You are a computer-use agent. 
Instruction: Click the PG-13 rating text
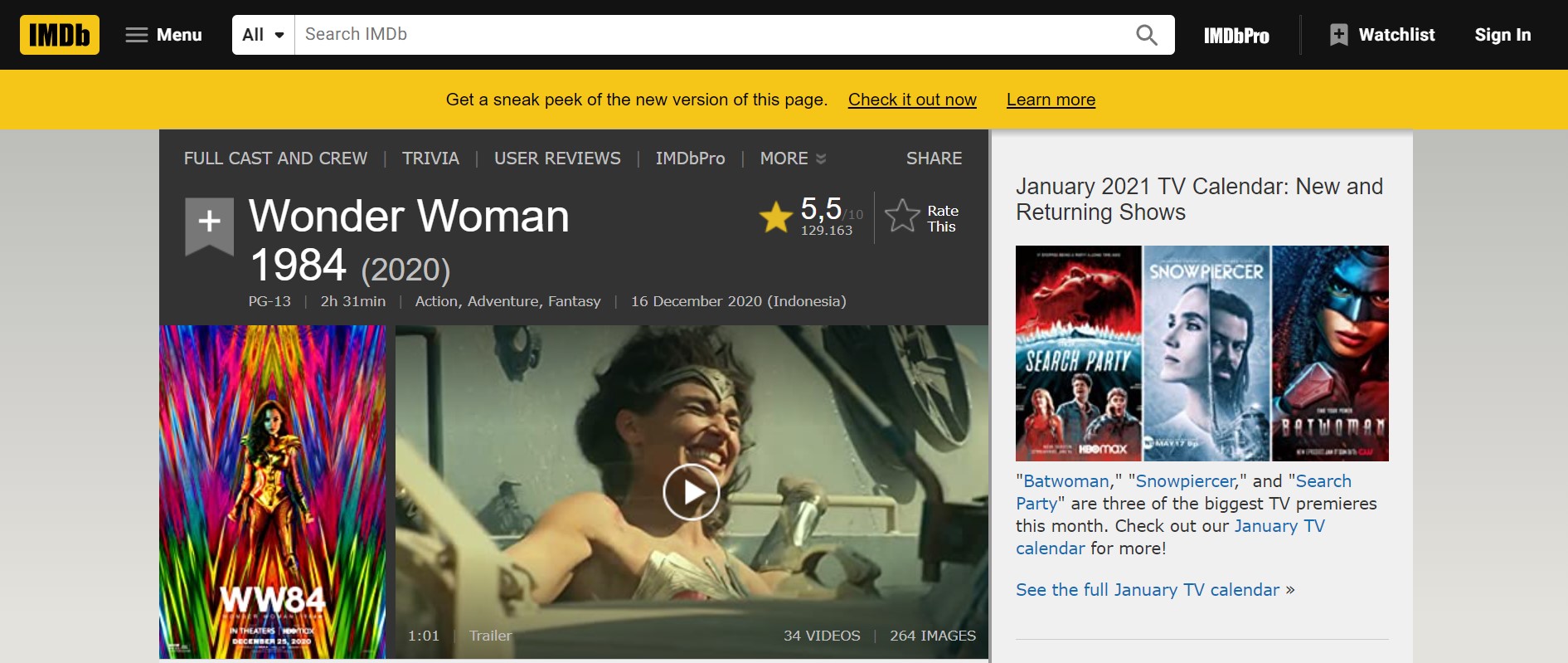click(x=269, y=301)
